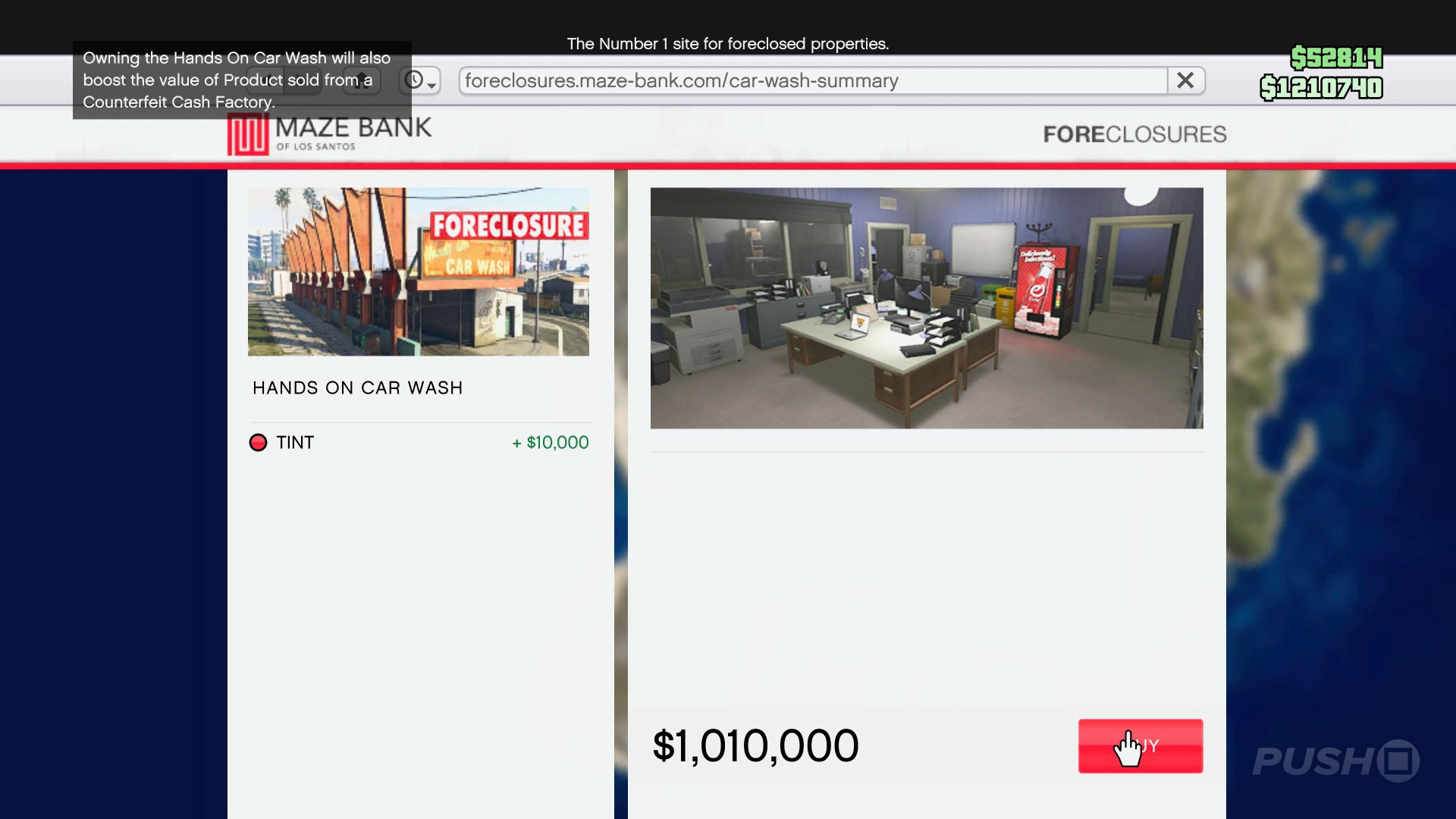Click the office interior preview image

pos(926,308)
